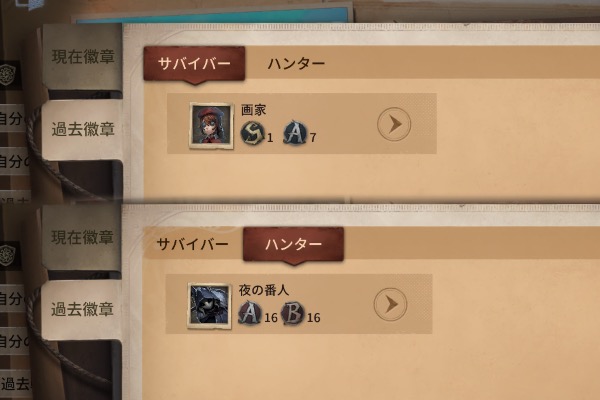Screen dimensions: 600x400
Task: Open 過去徽章 side tab beside 夜の番人 entry
Action: tap(82, 309)
